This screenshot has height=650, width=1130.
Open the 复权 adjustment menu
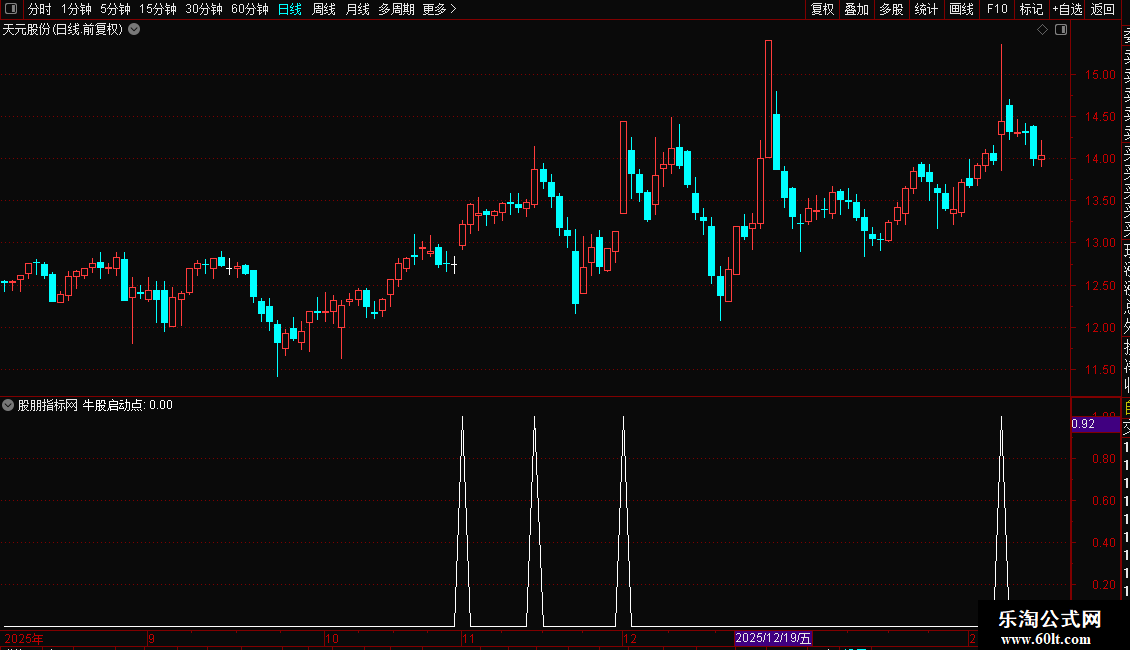pyautogui.click(x=822, y=9)
